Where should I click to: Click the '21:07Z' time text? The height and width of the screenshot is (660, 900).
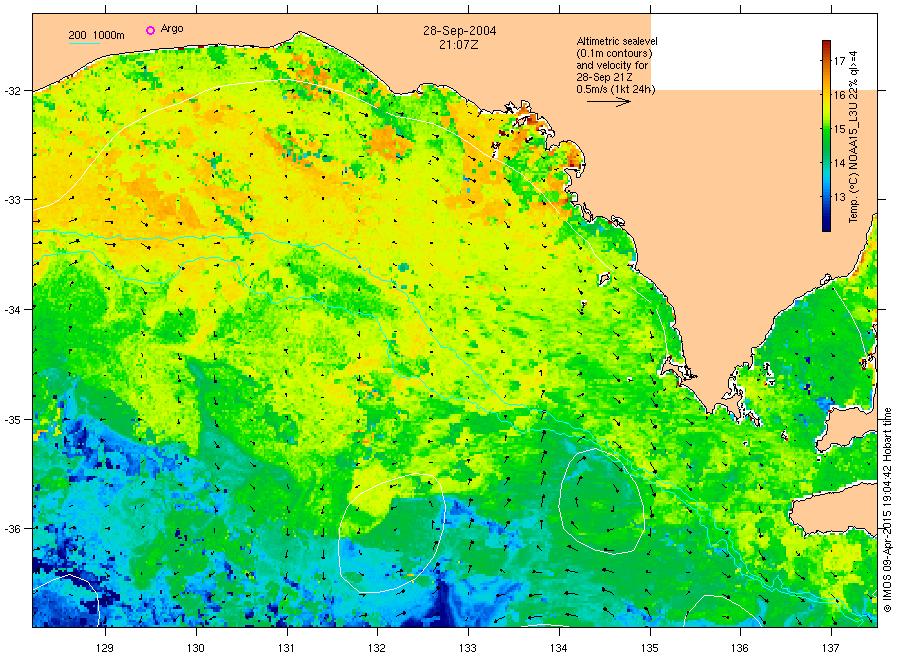[x=459, y=44]
